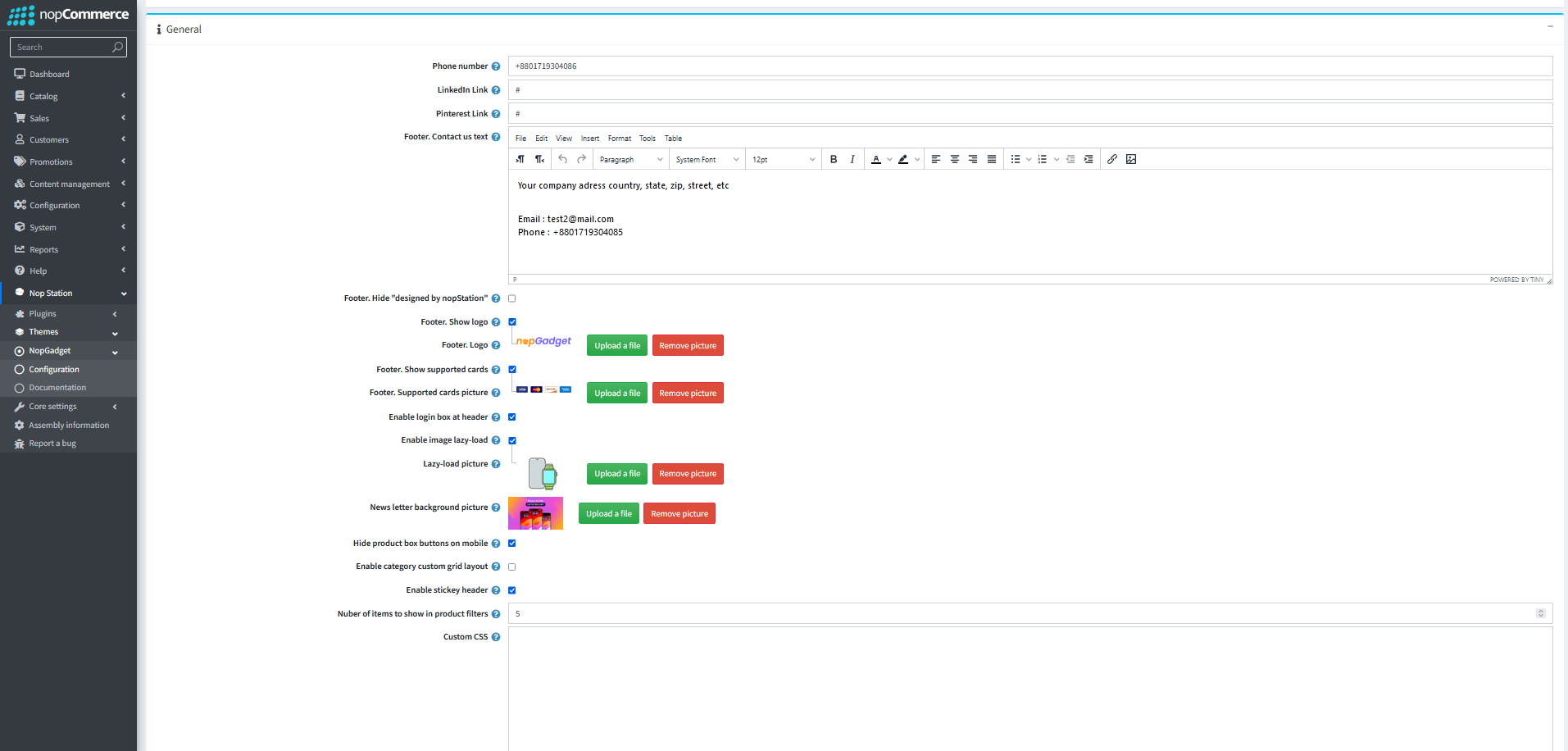Click the right-to-left text direction icon
Viewport: 1568px width, 751px height.
pos(539,159)
